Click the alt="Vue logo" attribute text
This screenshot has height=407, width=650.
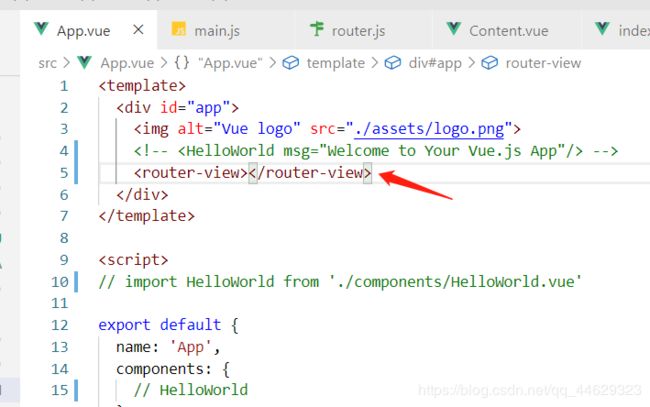[239, 129]
